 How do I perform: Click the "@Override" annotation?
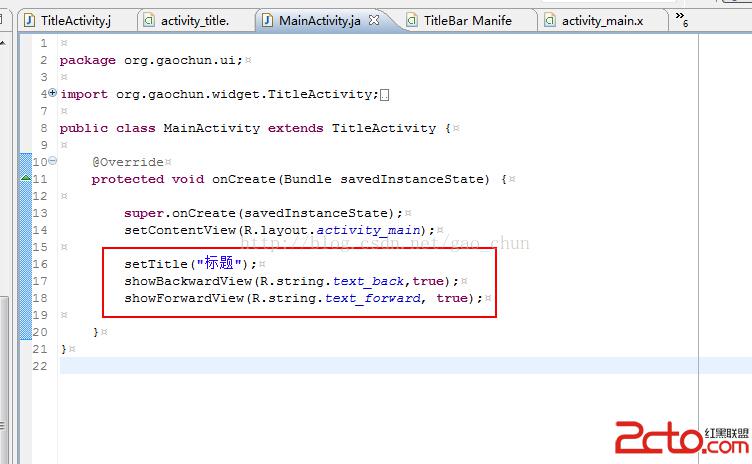(x=128, y=162)
